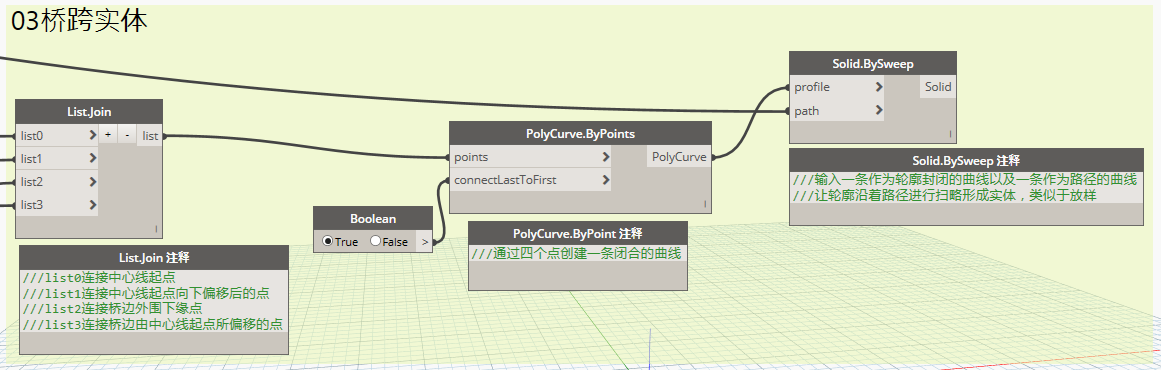This screenshot has width=1161, height=370.
Task: Click the 03桥跨实体 group title
Action: click(x=79, y=21)
